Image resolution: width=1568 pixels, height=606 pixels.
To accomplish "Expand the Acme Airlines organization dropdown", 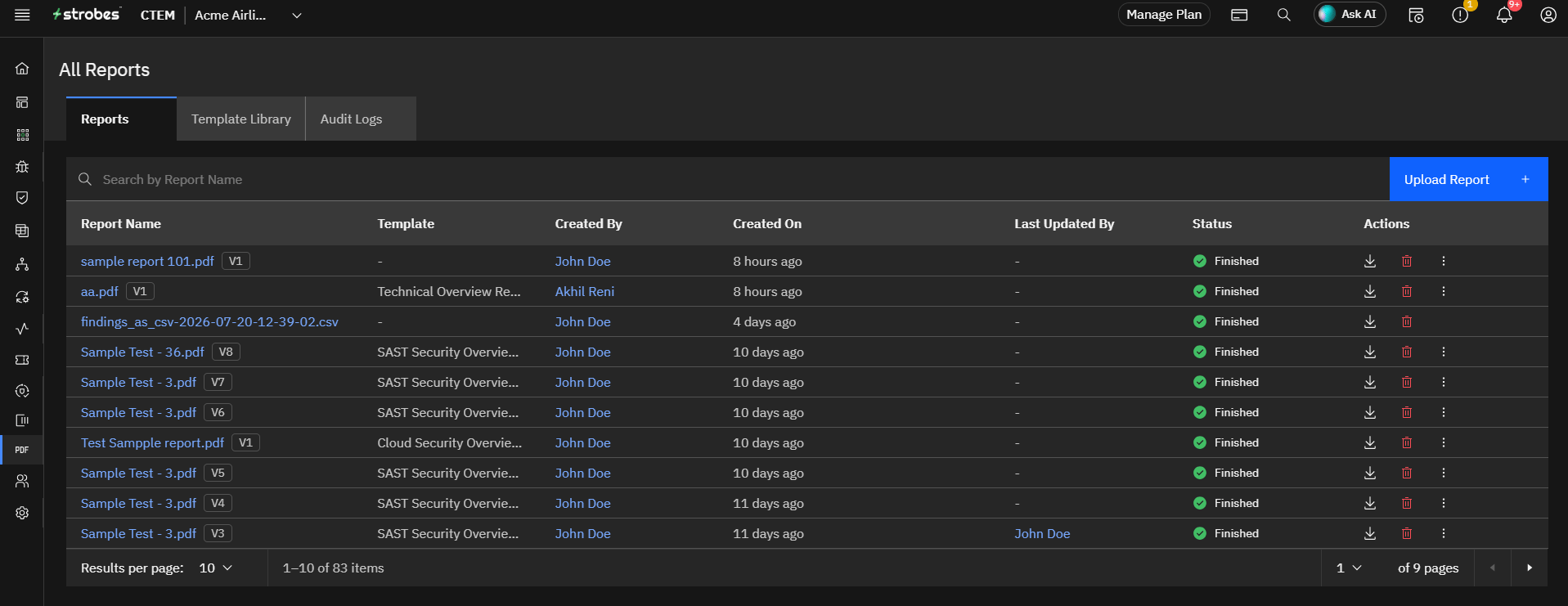I will click(x=297, y=15).
